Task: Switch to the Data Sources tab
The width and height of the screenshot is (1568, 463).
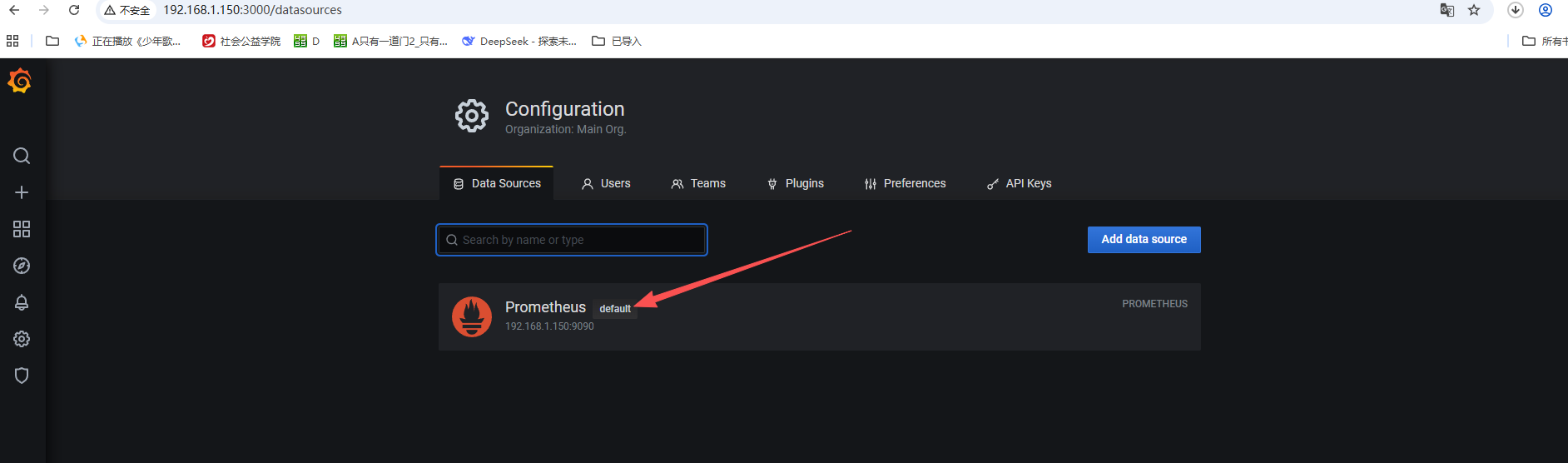Action: [496, 183]
